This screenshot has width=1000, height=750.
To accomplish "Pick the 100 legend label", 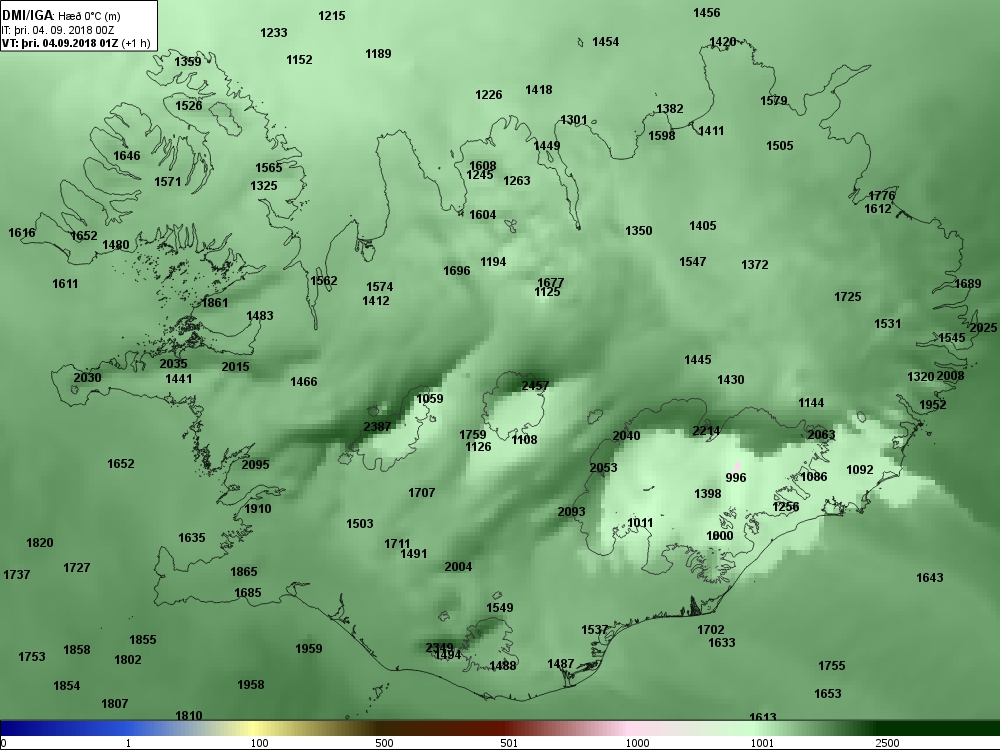I will [x=259, y=743].
